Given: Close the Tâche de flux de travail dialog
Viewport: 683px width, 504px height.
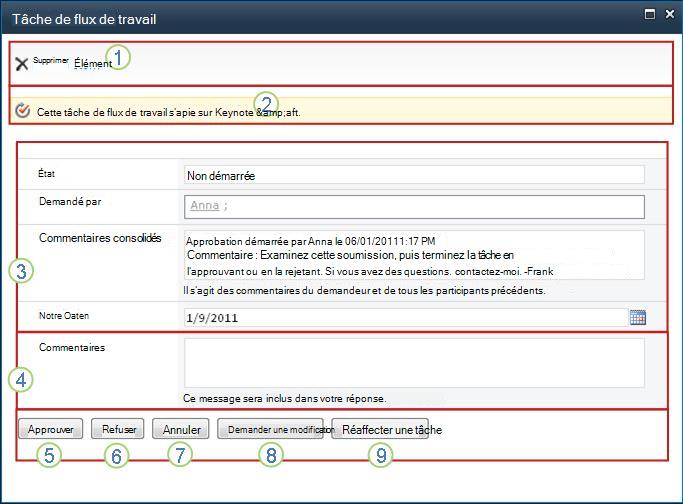Looking at the screenshot, I should pyautogui.click(x=670, y=14).
